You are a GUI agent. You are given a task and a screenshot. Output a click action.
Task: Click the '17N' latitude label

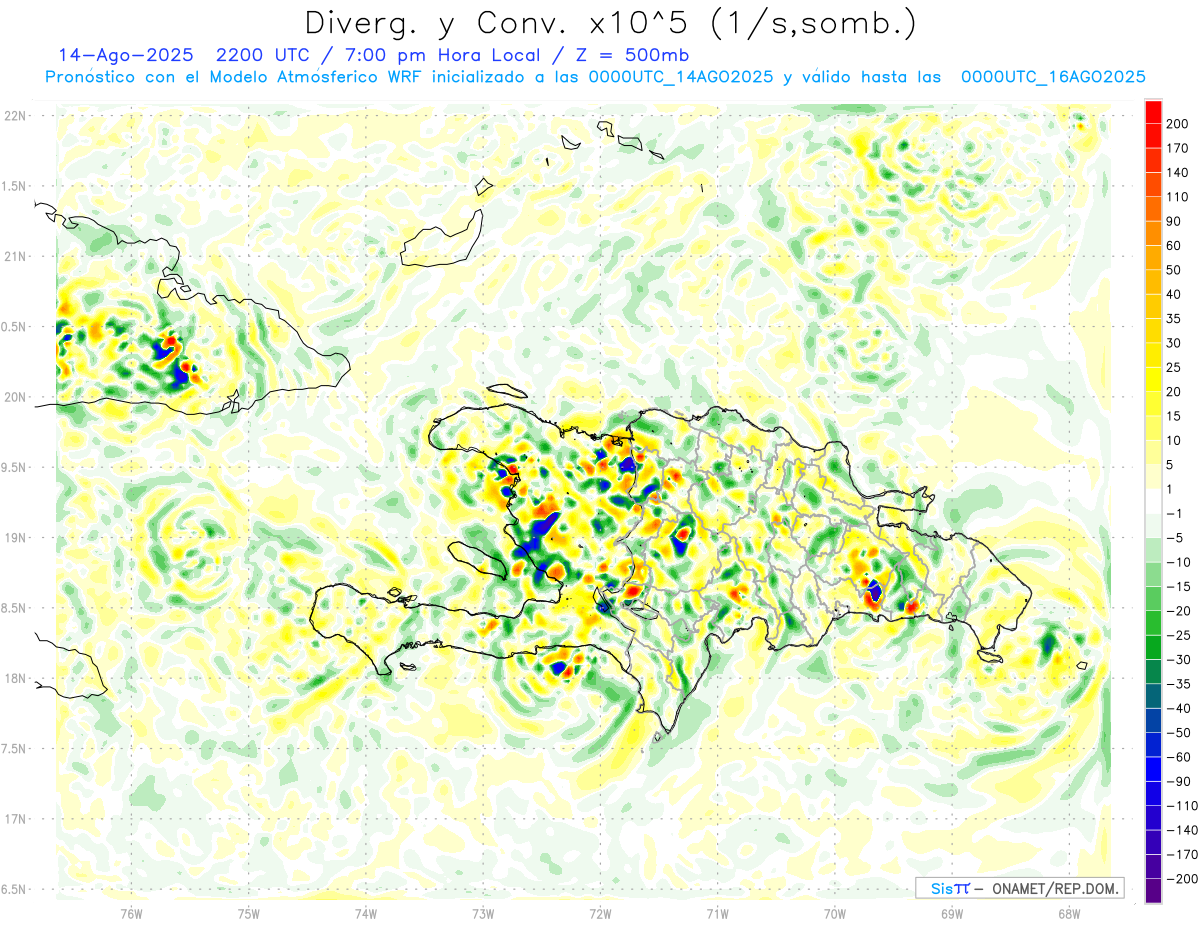(x=15, y=819)
